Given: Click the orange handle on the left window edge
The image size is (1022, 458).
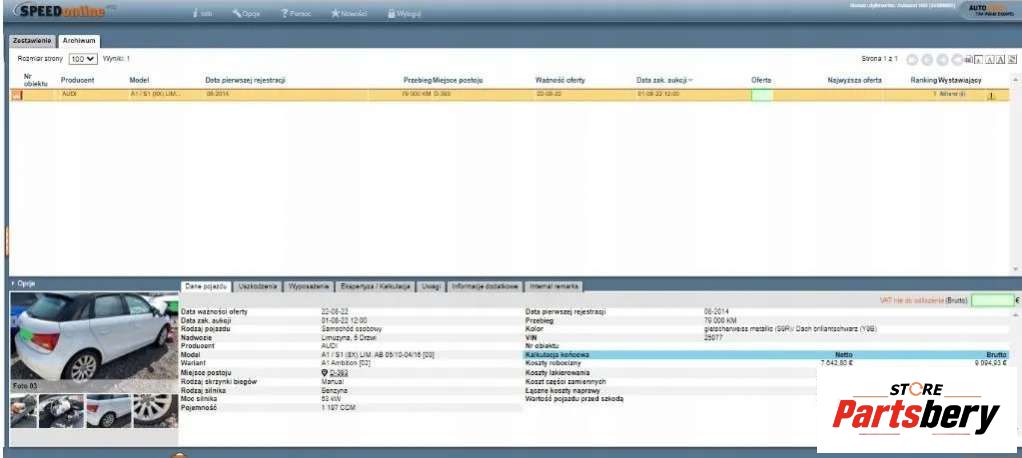Looking at the screenshot, I should tap(7, 241).
